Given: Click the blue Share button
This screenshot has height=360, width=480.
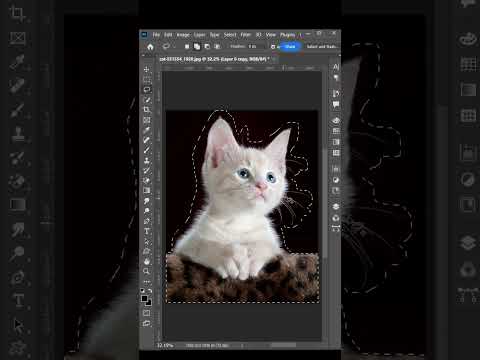Looking at the screenshot, I should tap(290, 47).
